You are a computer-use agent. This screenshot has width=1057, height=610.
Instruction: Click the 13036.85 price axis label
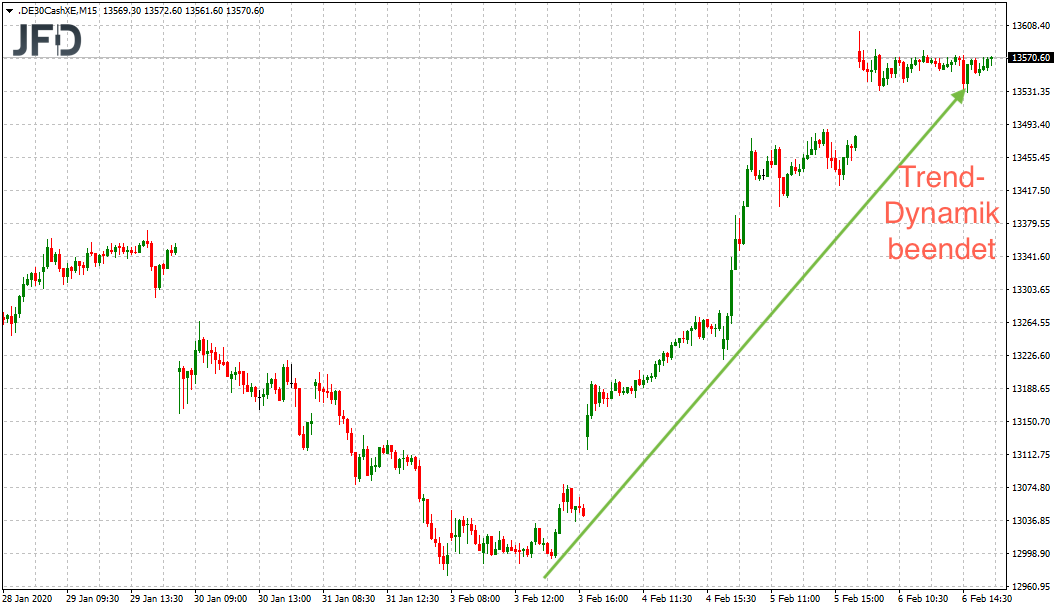[x=1030, y=521]
